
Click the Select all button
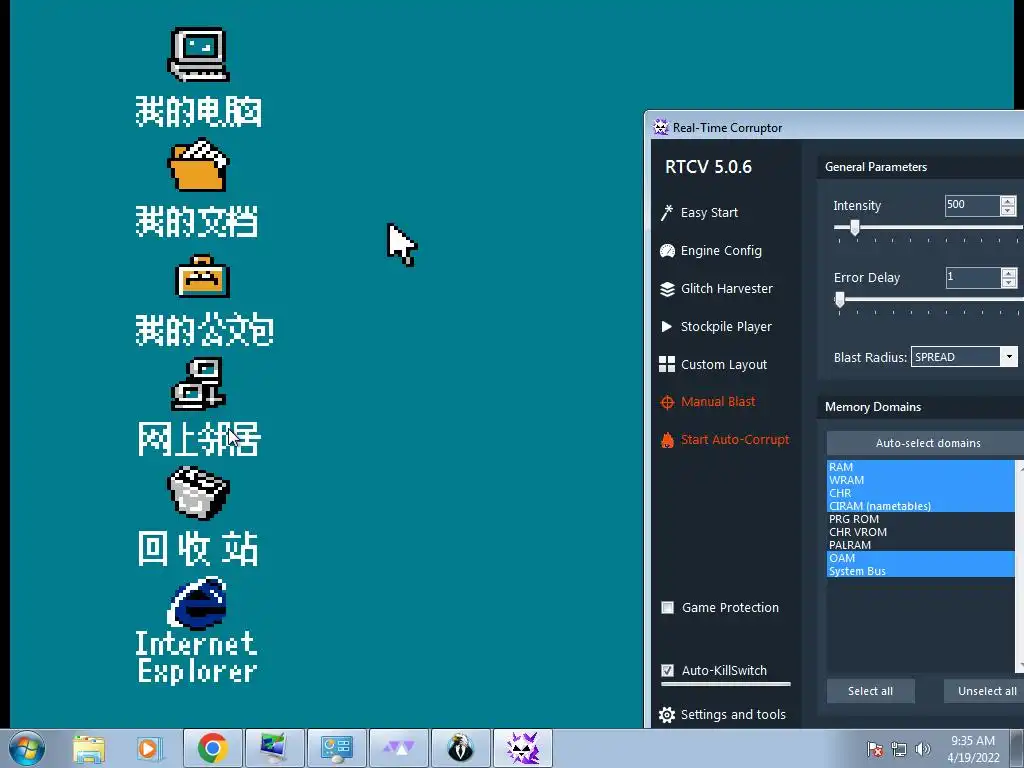pyautogui.click(x=870, y=691)
